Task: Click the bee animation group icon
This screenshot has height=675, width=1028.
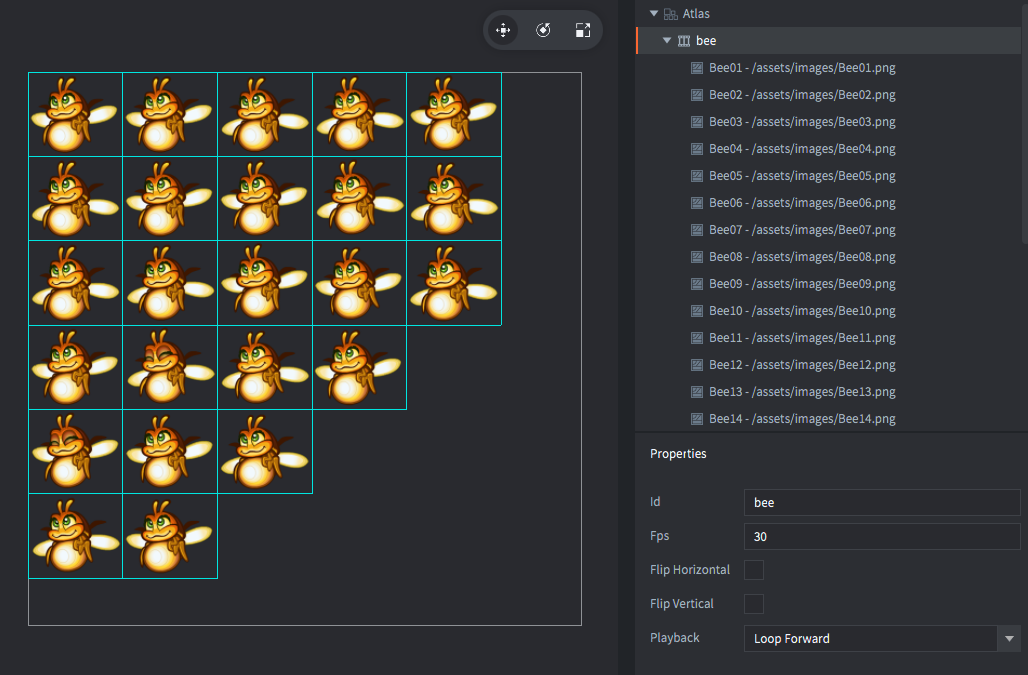Action: point(684,41)
